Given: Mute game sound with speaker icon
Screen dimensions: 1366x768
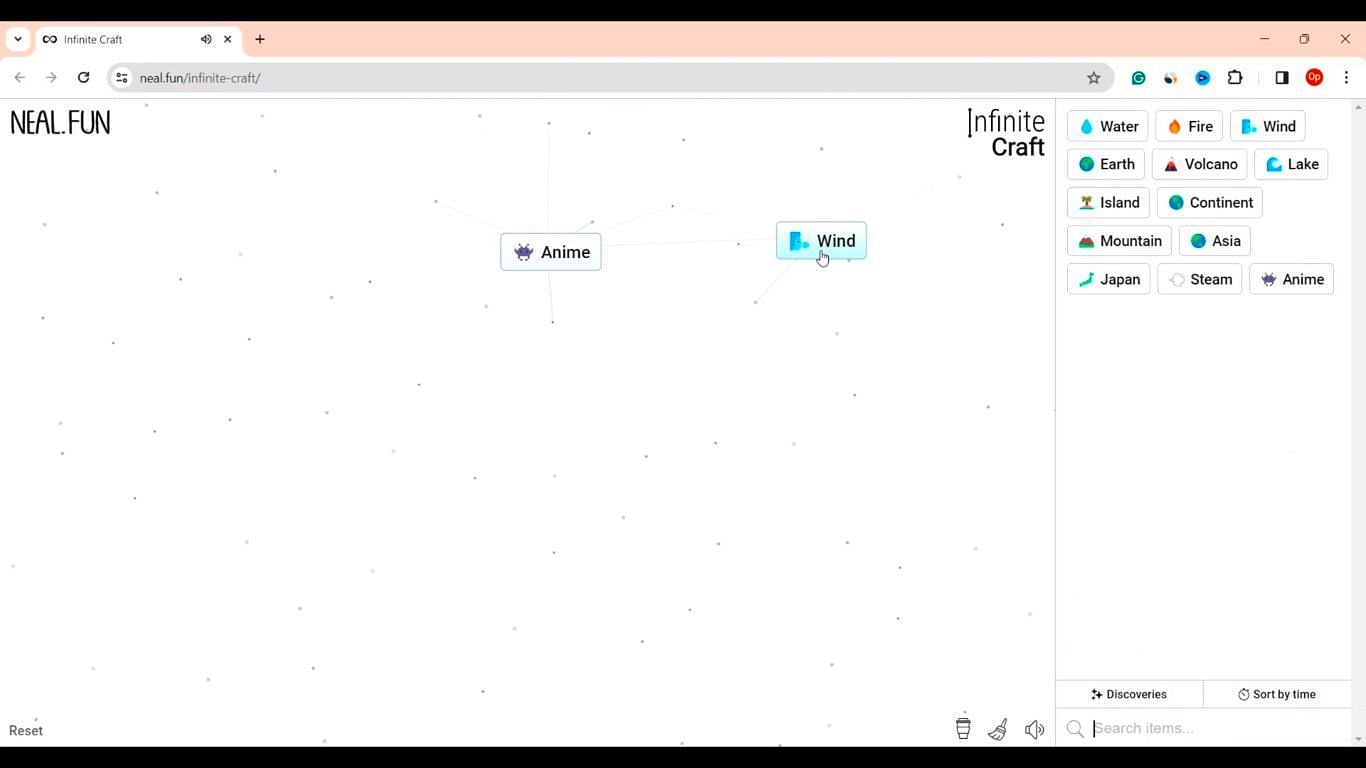Looking at the screenshot, I should coord(1035,729).
